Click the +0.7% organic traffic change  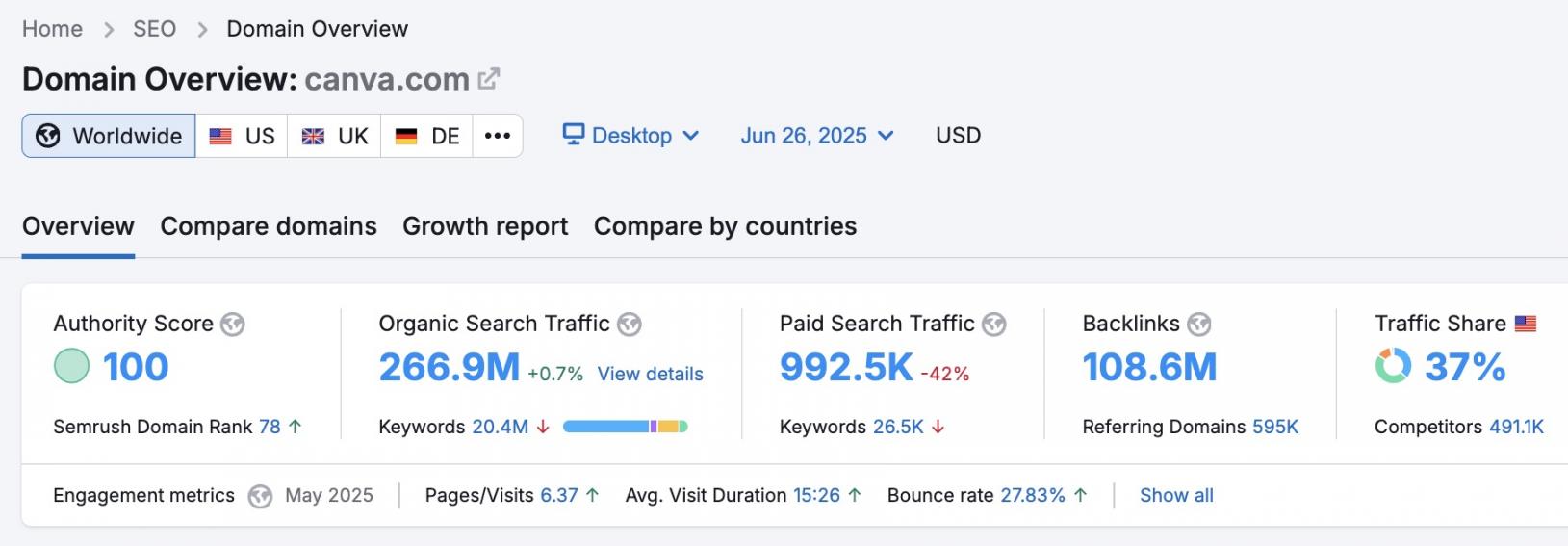click(555, 374)
